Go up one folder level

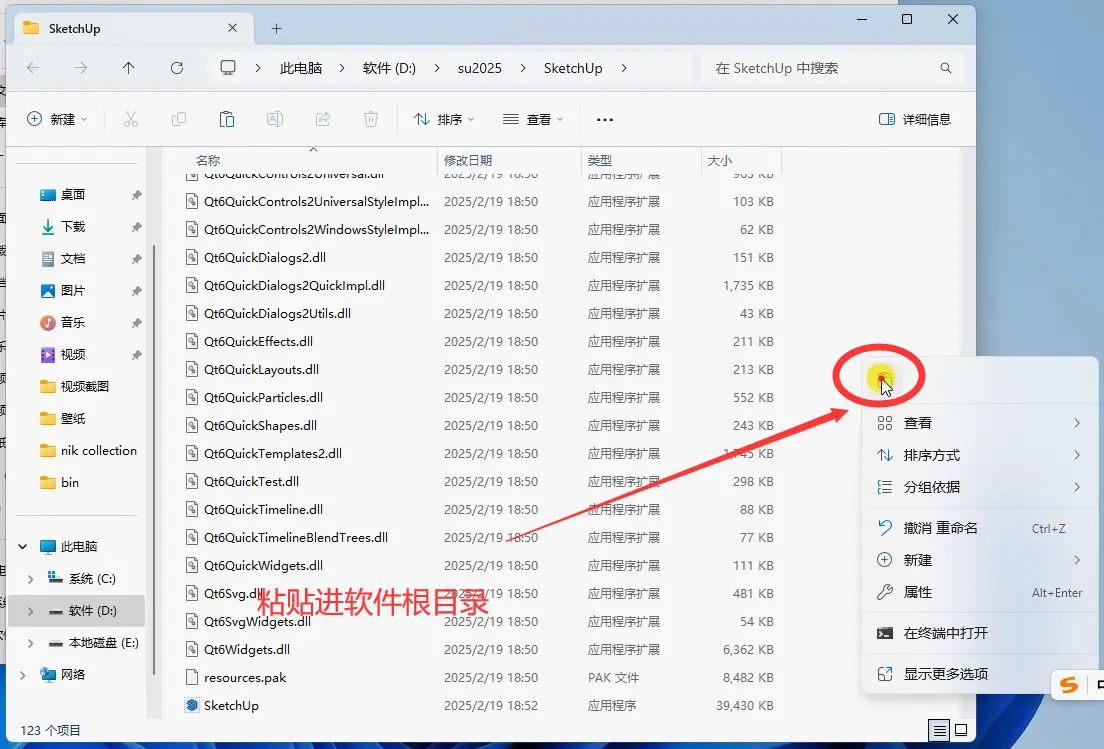pyautogui.click(x=128, y=68)
